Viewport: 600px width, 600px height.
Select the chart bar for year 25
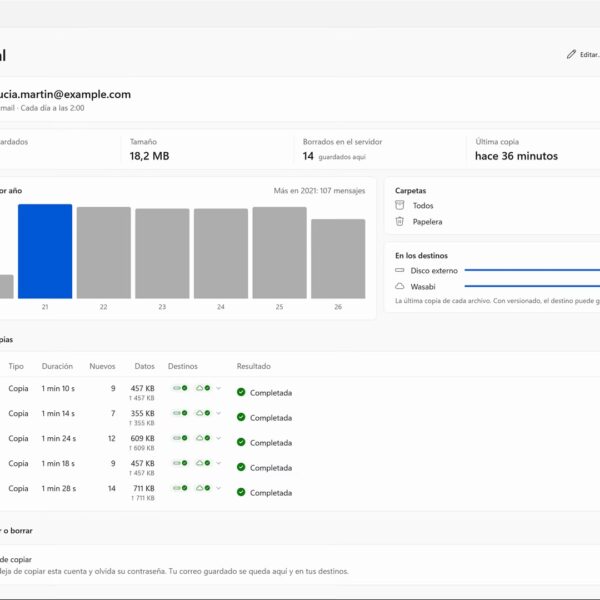pos(279,253)
